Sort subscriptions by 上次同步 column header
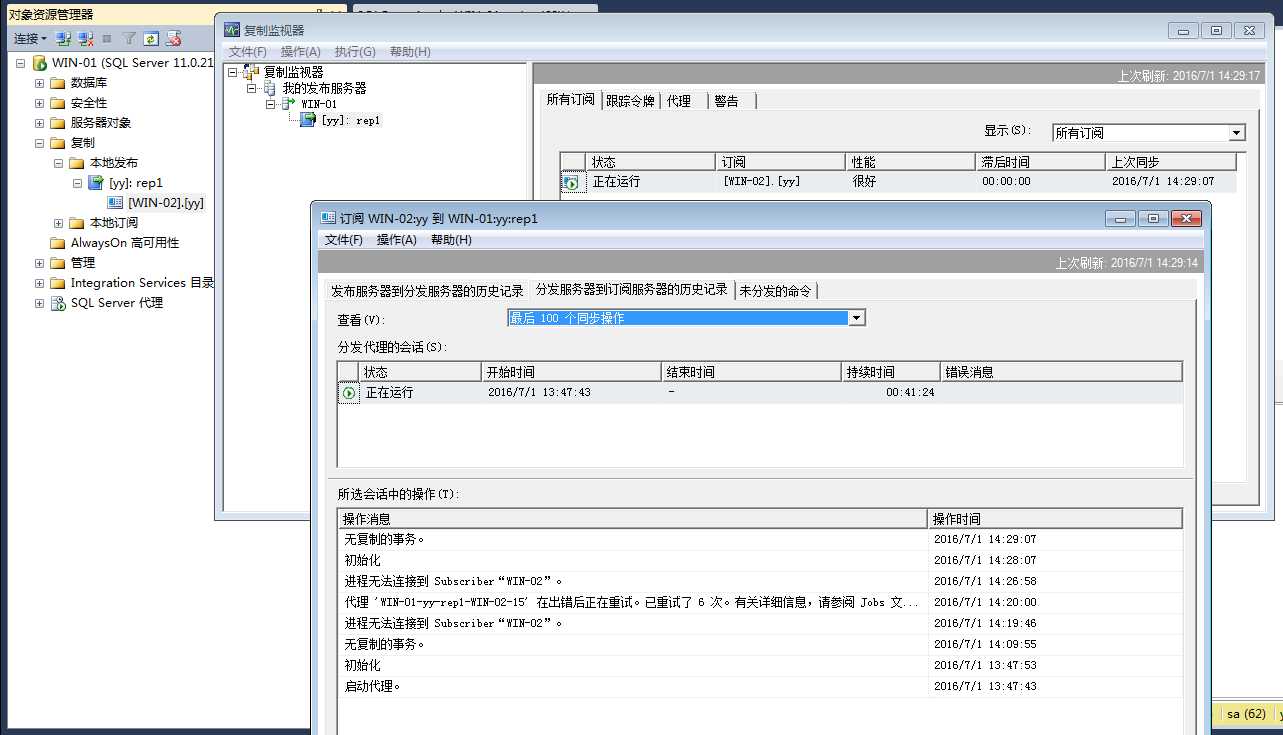 tap(1171, 162)
